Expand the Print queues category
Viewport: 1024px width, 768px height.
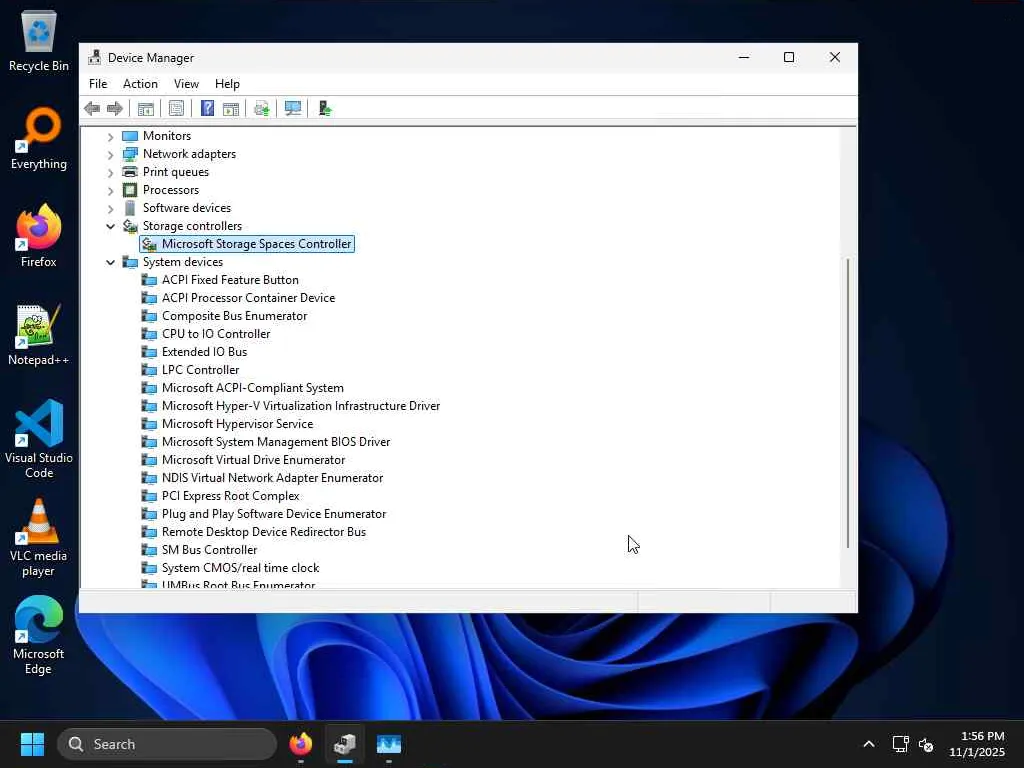[110, 172]
